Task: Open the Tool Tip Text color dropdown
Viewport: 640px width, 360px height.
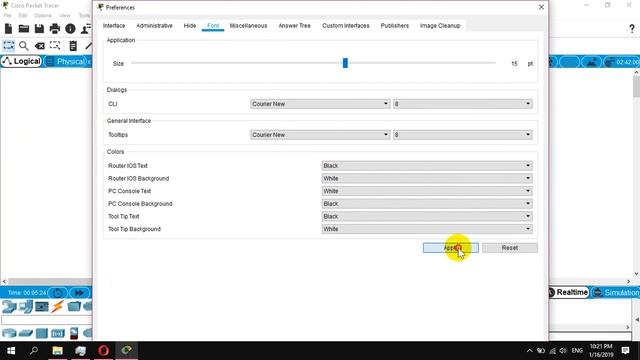Action: point(427,216)
